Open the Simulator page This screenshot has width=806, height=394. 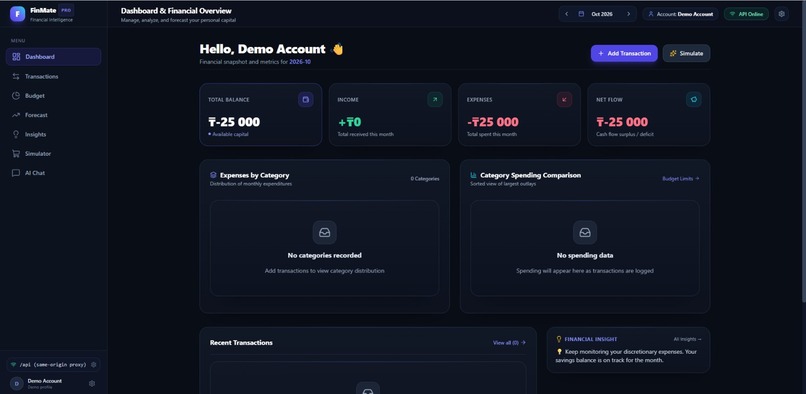[x=53, y=154]
